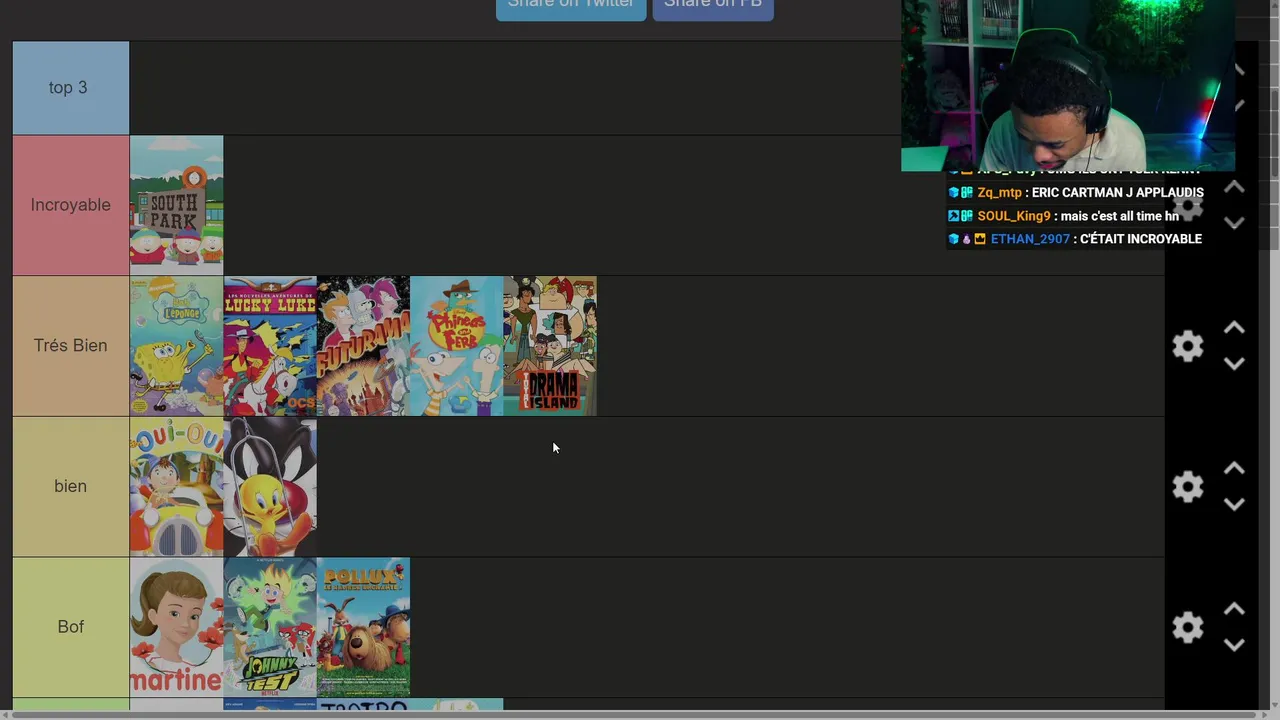
Task: Click username Zq_mtp in chat
Action: [x=999, y=193]
